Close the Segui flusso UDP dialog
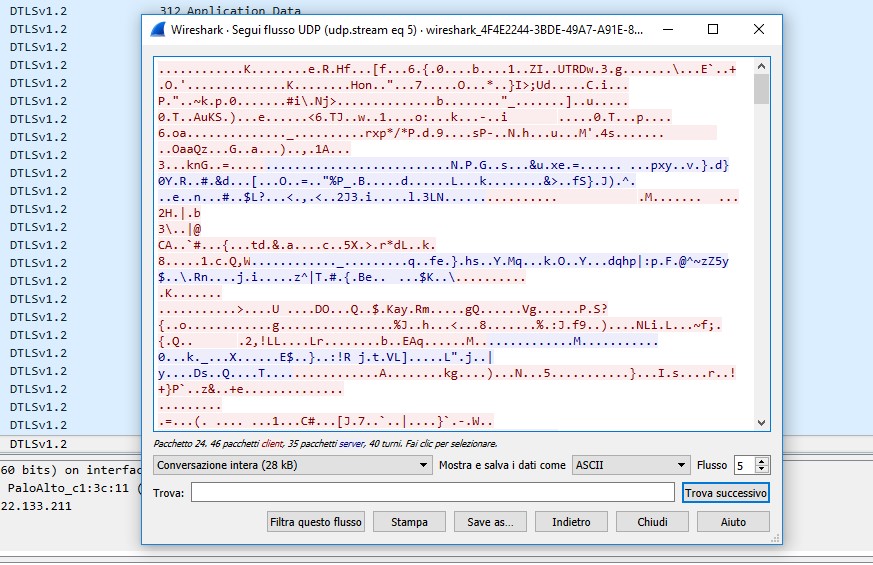873x565 pixels. coord(759,30)
